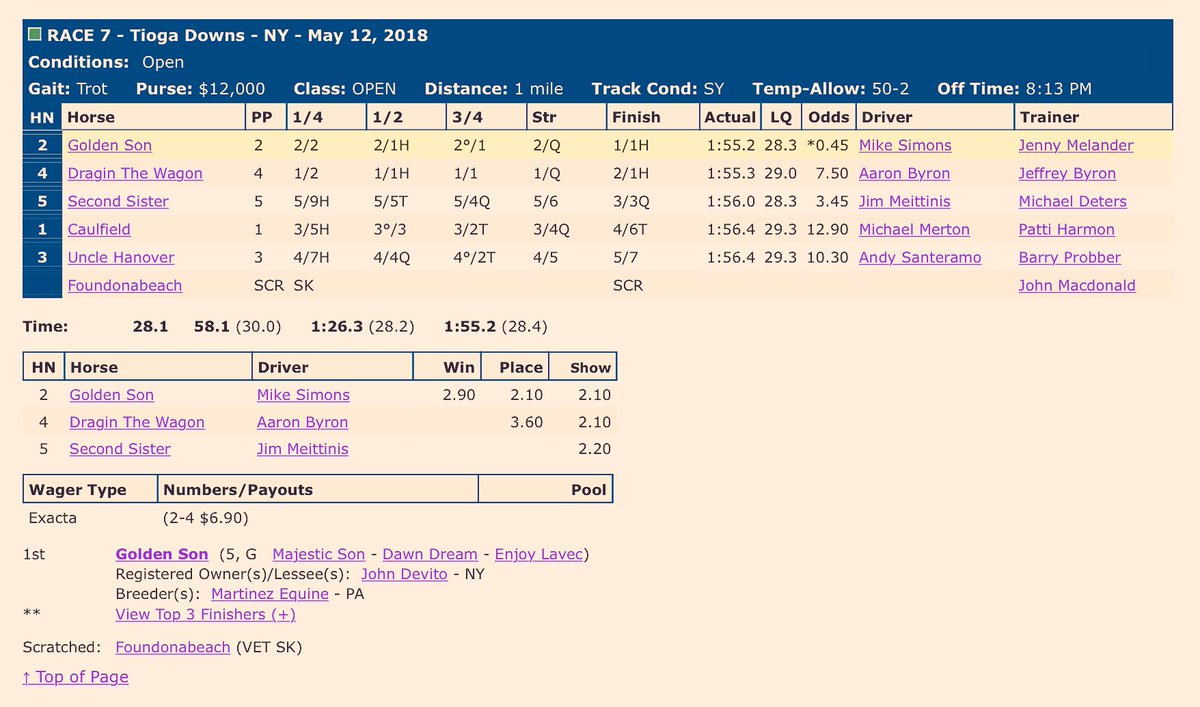The width and height of the screenshot is (1200, 707).
Task: Expand View Top 3 Finishers
Action: 206,614
